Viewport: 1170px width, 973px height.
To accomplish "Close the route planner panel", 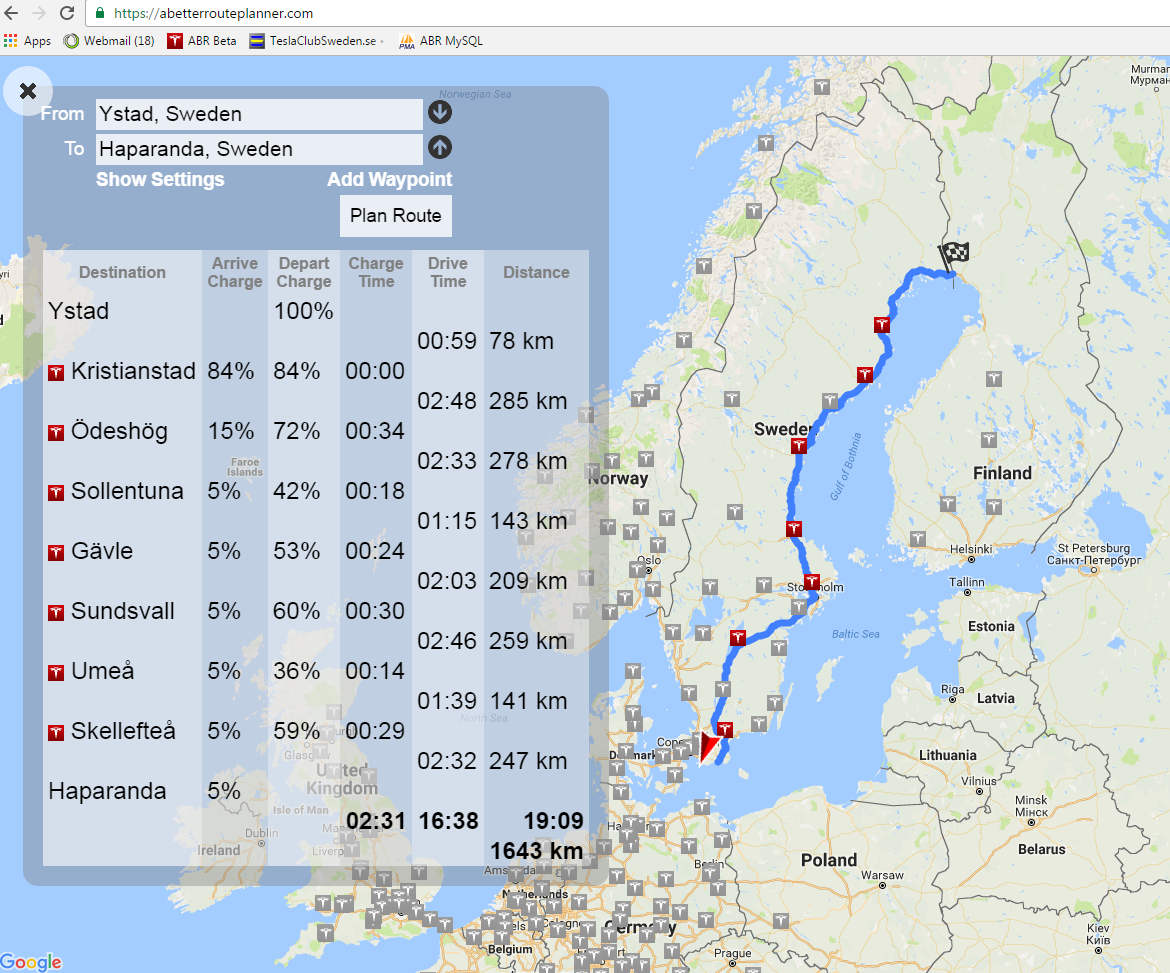I will tap(28, 91).
